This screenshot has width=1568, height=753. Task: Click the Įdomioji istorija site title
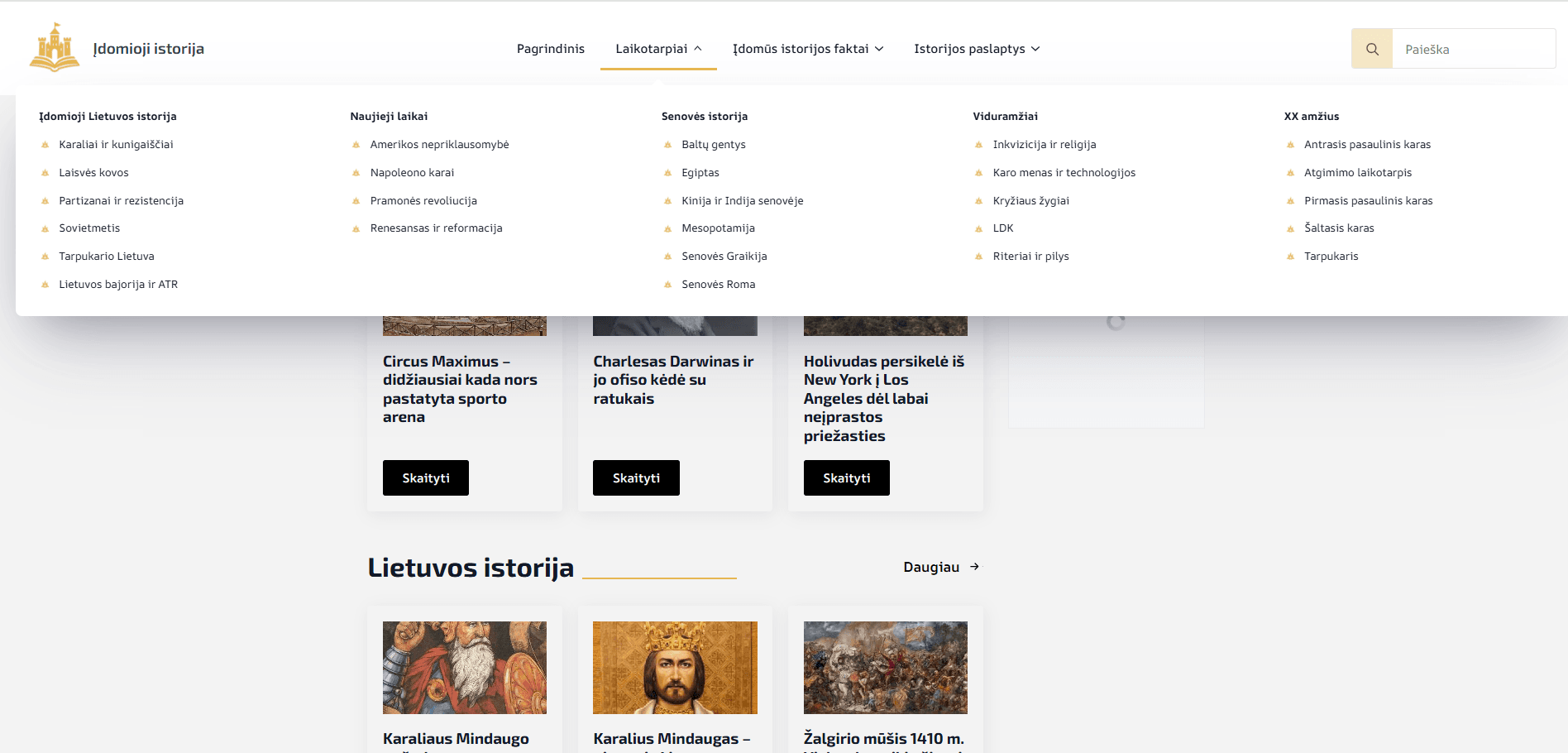point(149,48)
